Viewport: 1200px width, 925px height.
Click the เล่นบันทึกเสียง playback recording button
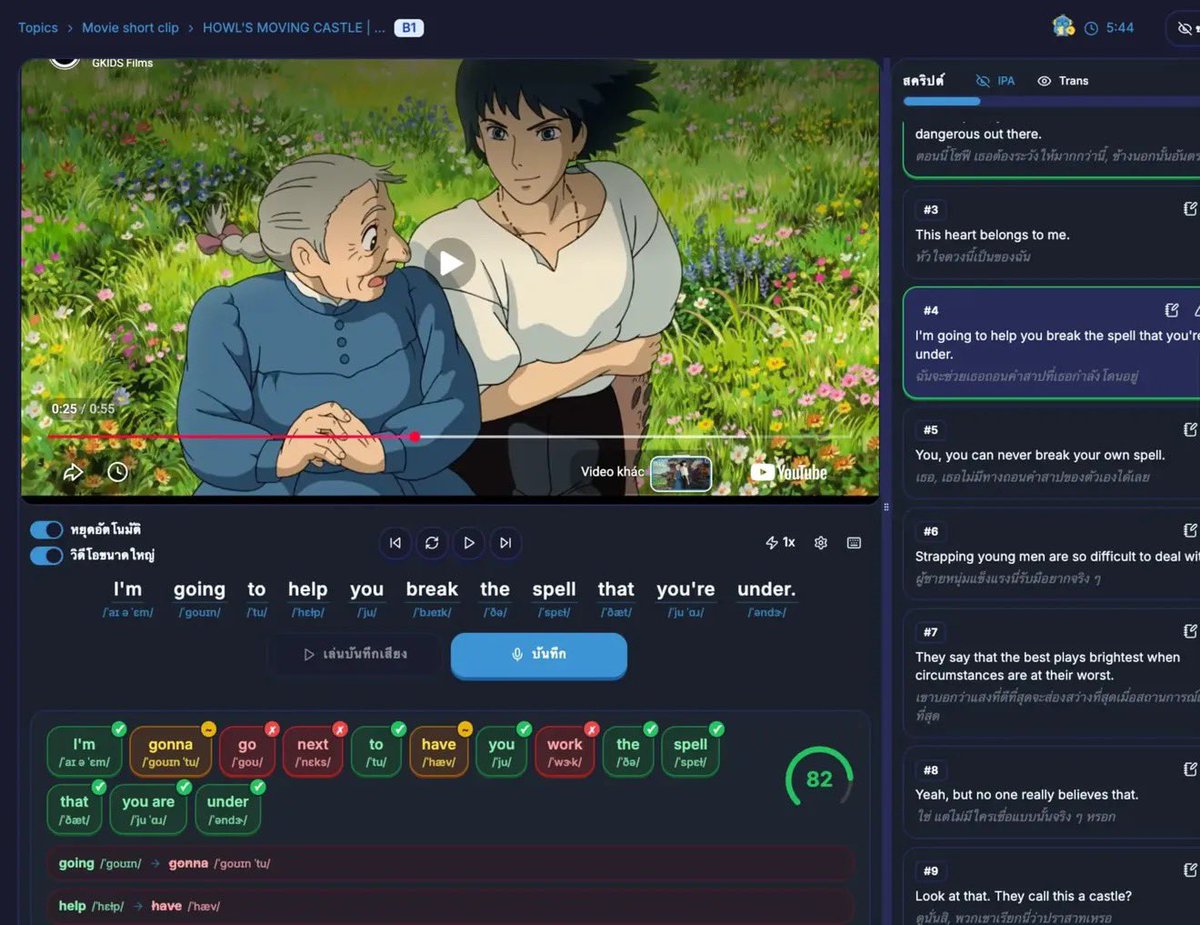click(354, 654)
